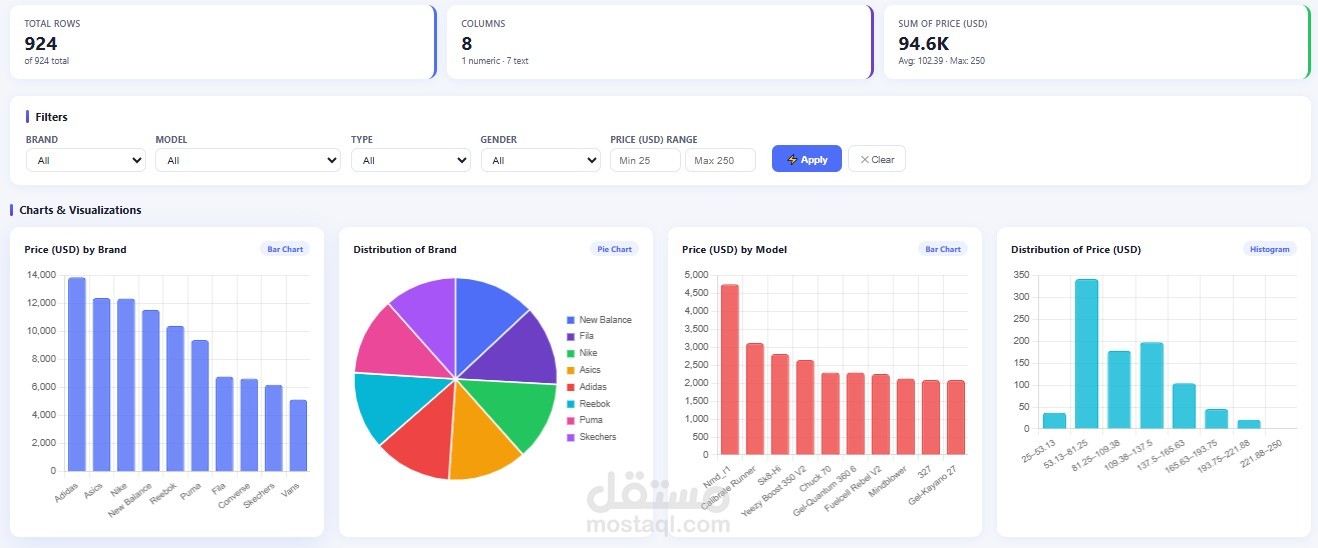
Task: Select the Calibrate Runner bar
Action: click(755, 399)
